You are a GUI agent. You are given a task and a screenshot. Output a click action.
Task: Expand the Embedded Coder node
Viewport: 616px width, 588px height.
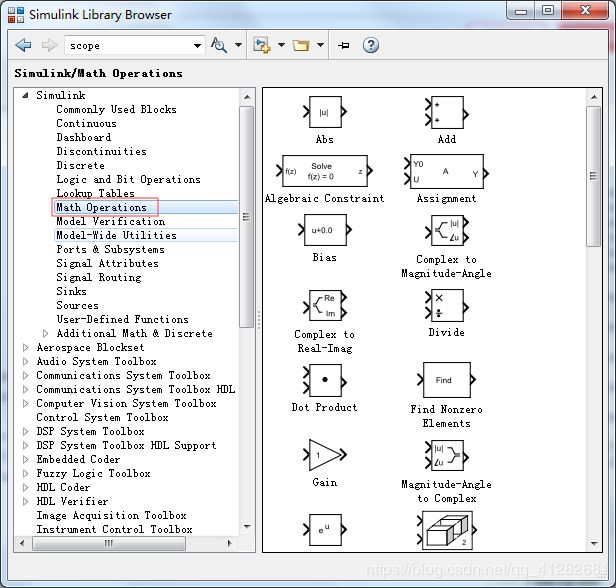click(x=26, y=460)
